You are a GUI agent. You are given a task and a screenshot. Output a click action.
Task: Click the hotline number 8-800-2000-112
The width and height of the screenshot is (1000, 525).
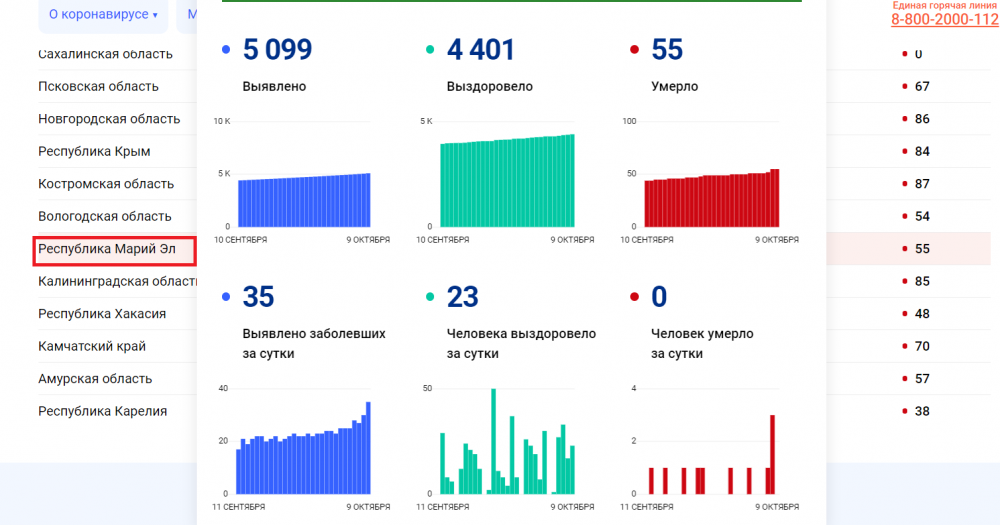[944, 19]
